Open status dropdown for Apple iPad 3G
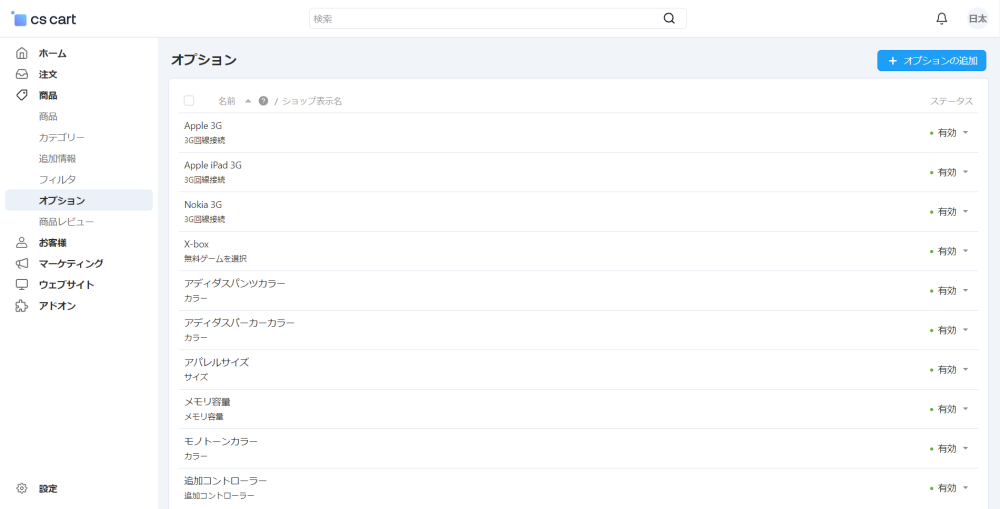Viewport: 1000px width, 509px height. [949, 172]
